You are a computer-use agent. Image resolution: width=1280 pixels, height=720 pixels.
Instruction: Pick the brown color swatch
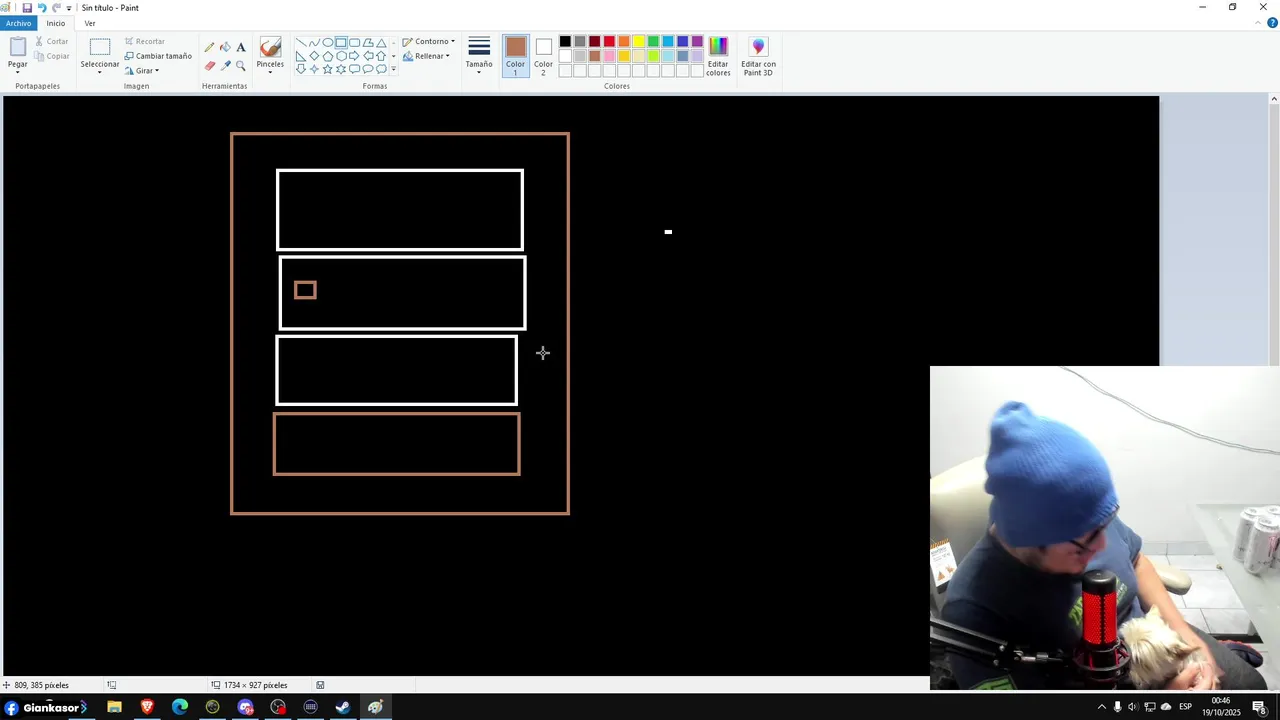coord(594,56)
